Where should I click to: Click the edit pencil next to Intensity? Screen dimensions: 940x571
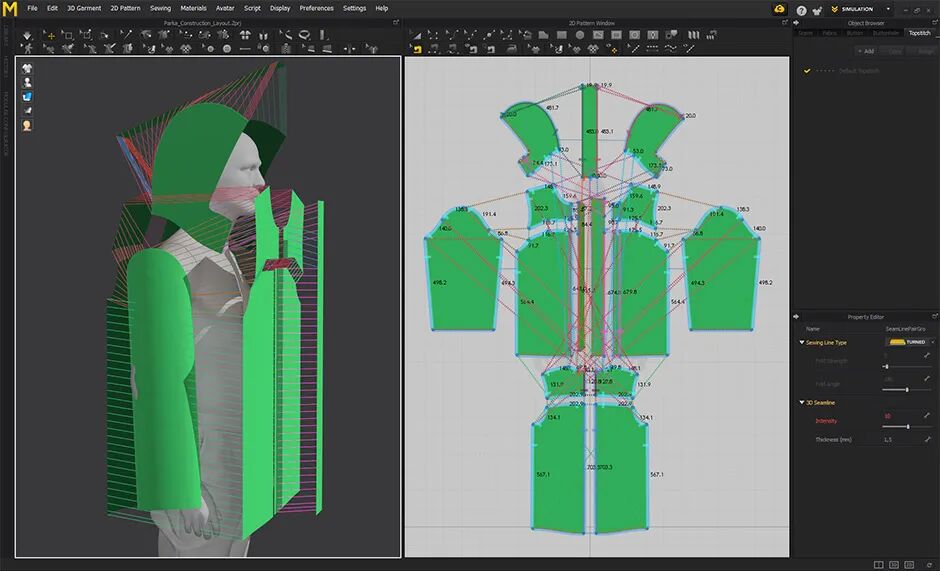[927, 415]
